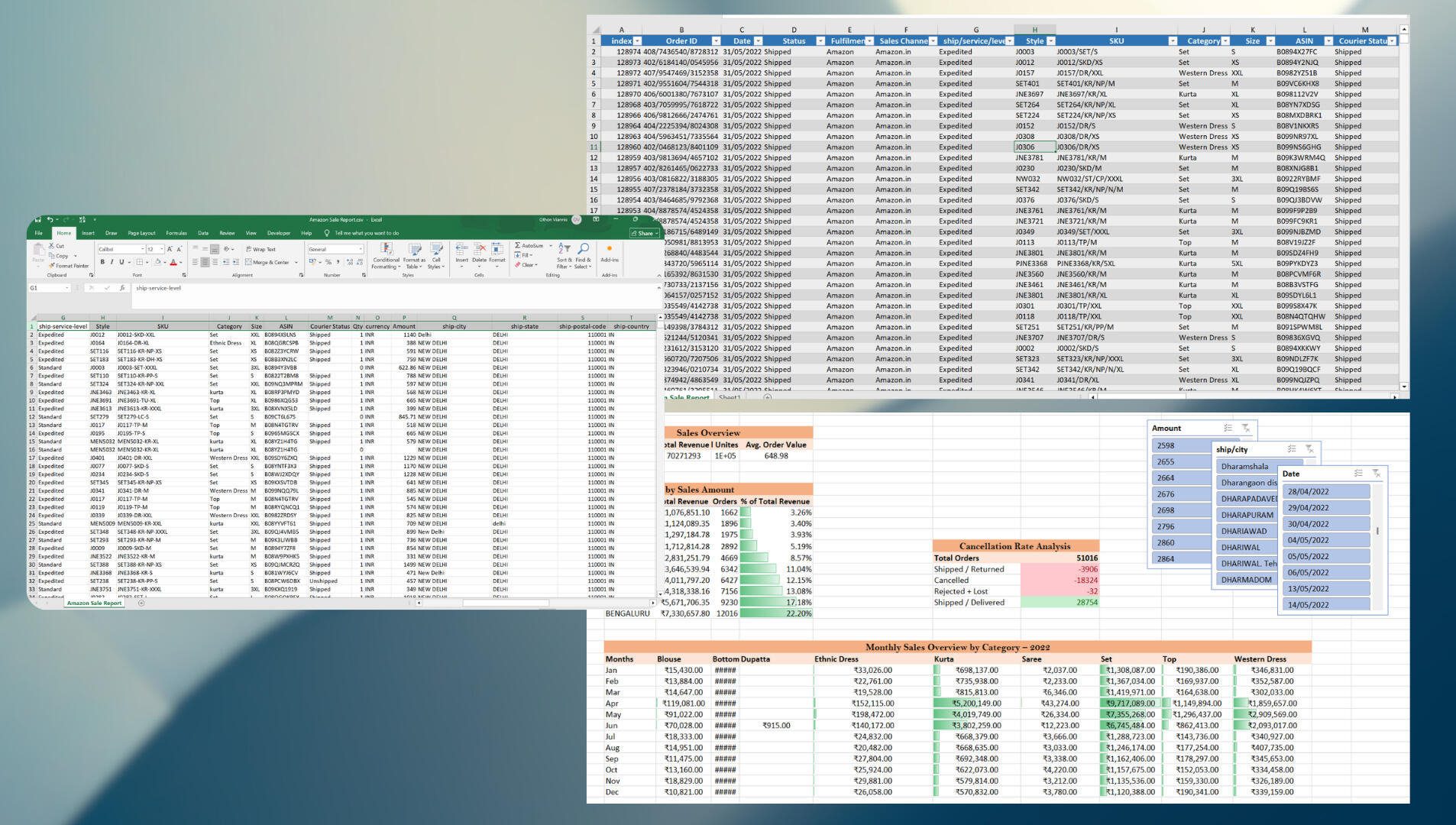Toggle multi-select on the ship/city slicer
The height and width of the screenshot is (825, 1456).
click(1291, 449)
